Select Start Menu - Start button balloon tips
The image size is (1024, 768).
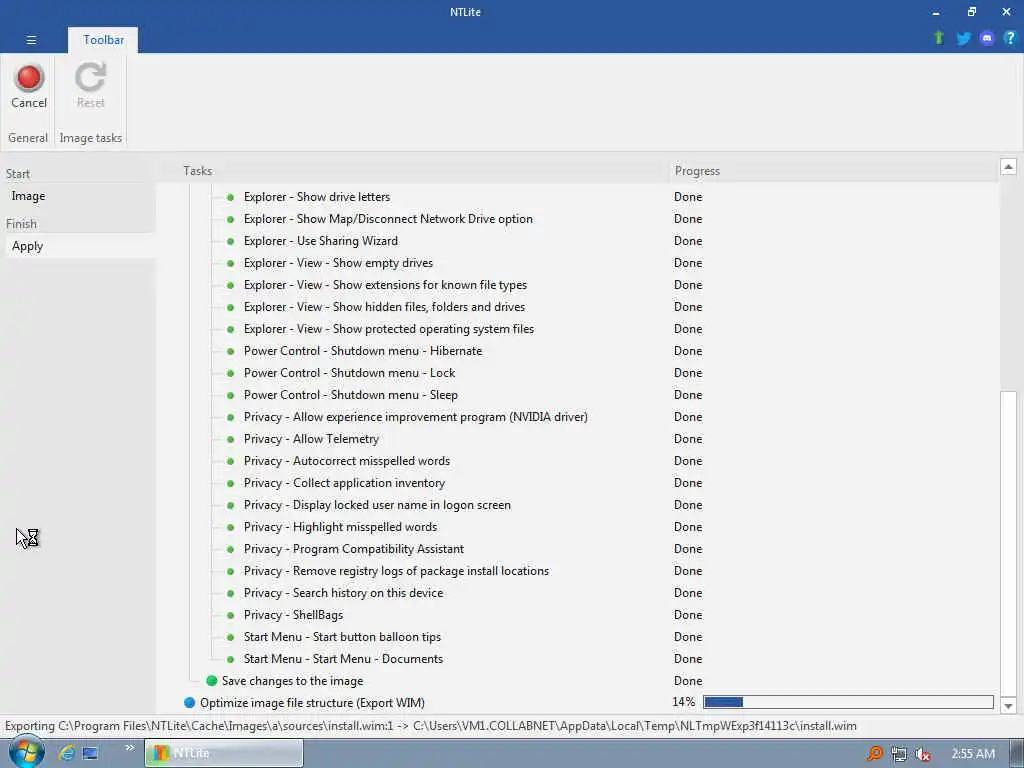[342, 637]
